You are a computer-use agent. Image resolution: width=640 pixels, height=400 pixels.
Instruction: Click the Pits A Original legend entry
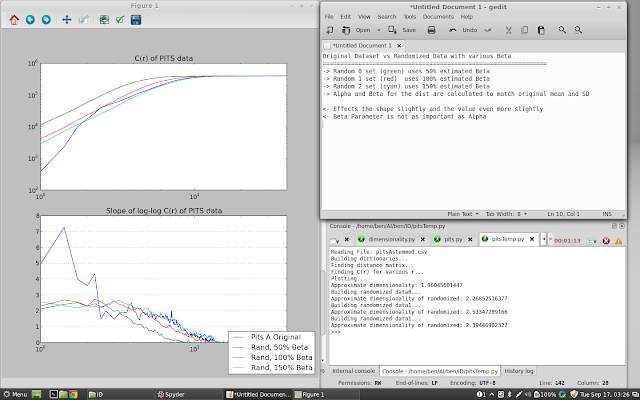[266, 337]
